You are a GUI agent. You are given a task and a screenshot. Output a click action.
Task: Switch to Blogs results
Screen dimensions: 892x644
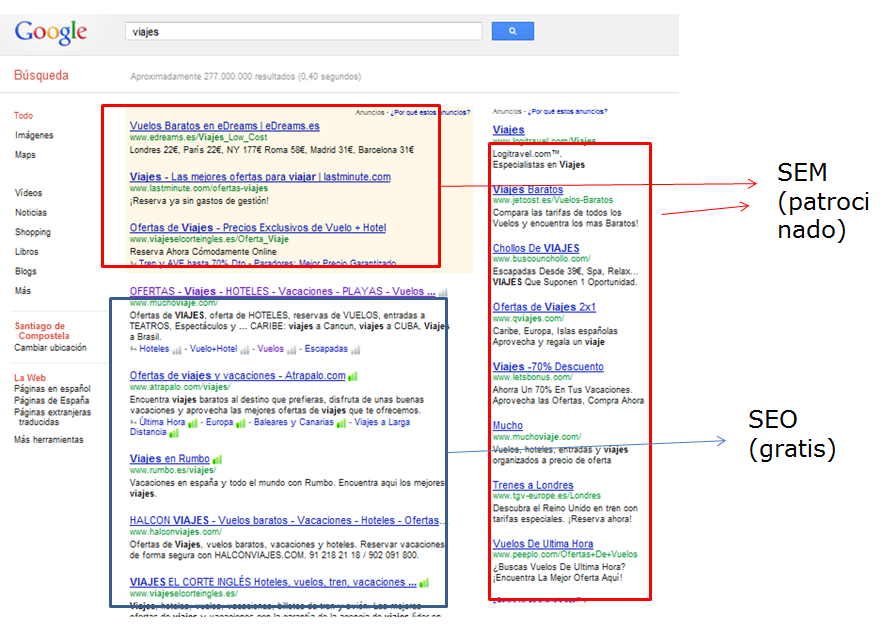tap(26, 271)
